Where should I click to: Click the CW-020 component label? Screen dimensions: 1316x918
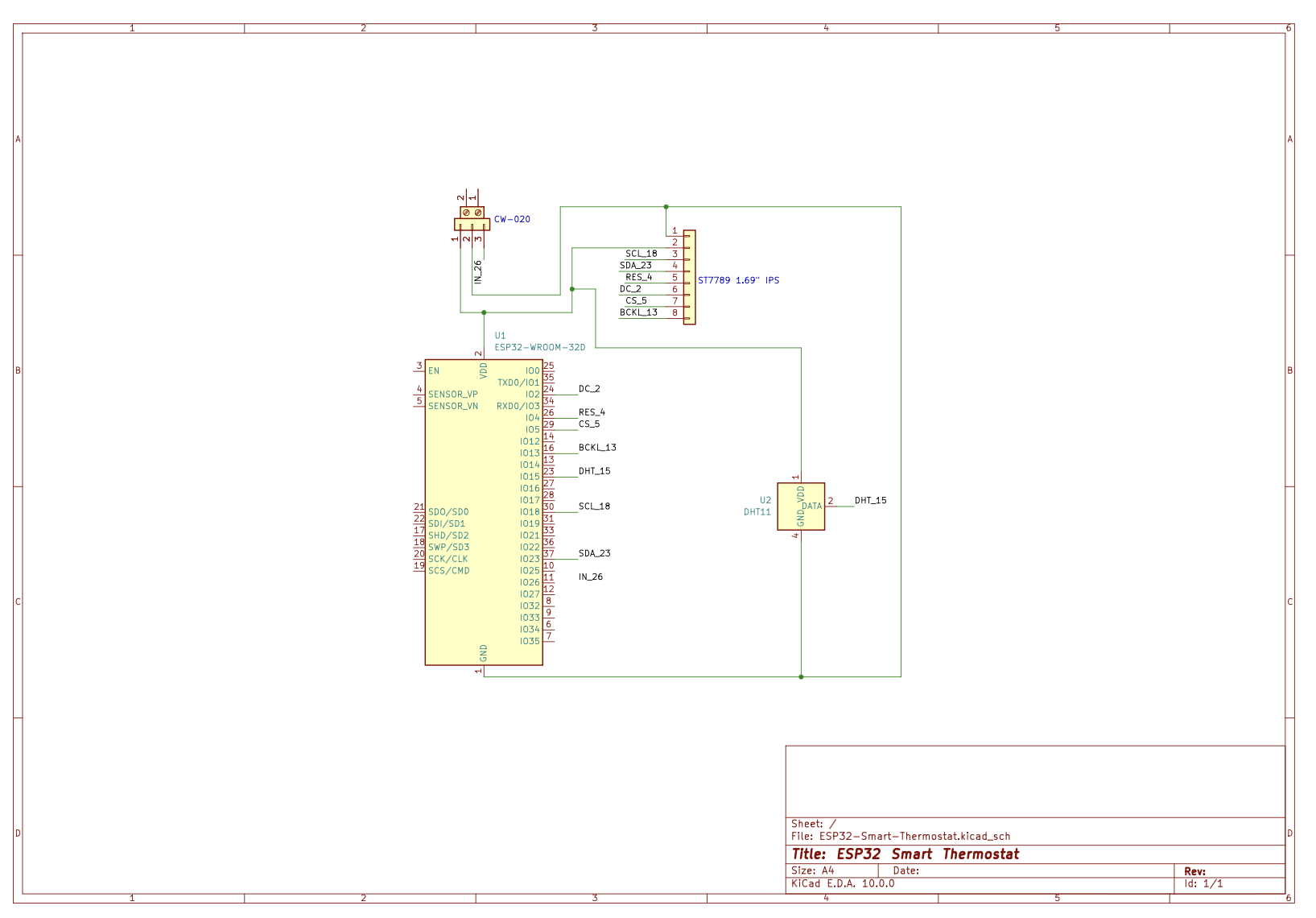coord(512,219)
